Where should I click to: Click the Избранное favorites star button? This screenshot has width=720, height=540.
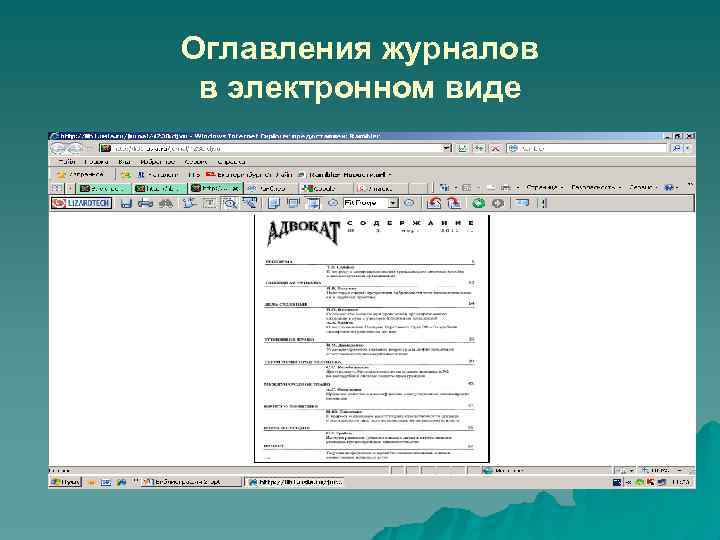point(80,174)
